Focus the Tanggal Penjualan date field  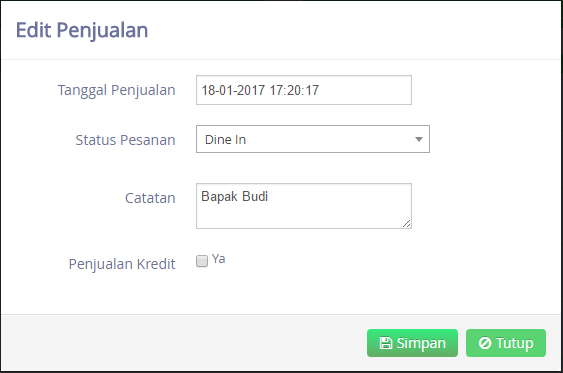304,90
